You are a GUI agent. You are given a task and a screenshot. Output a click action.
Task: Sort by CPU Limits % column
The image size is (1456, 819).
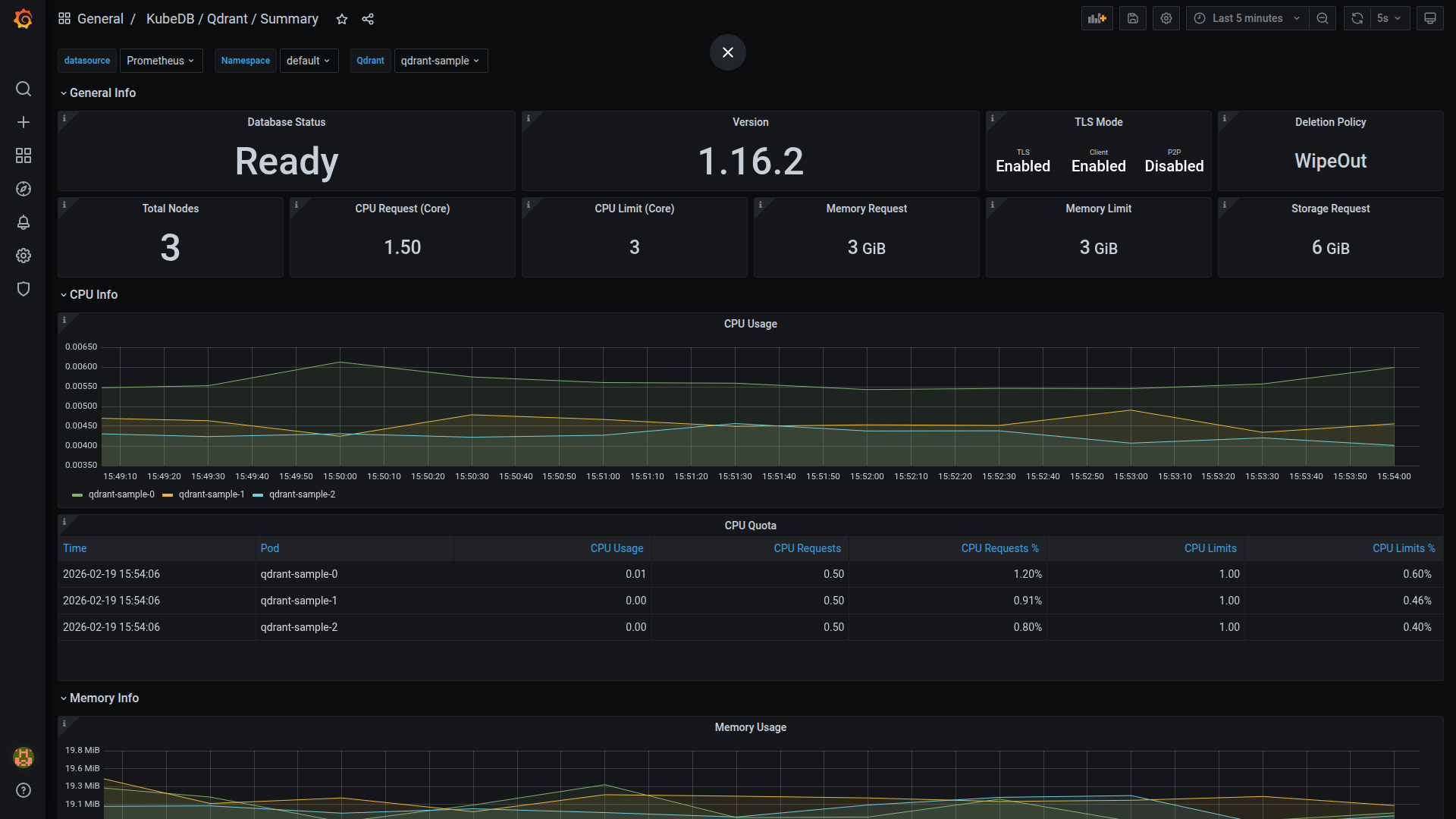(1403, 548)
